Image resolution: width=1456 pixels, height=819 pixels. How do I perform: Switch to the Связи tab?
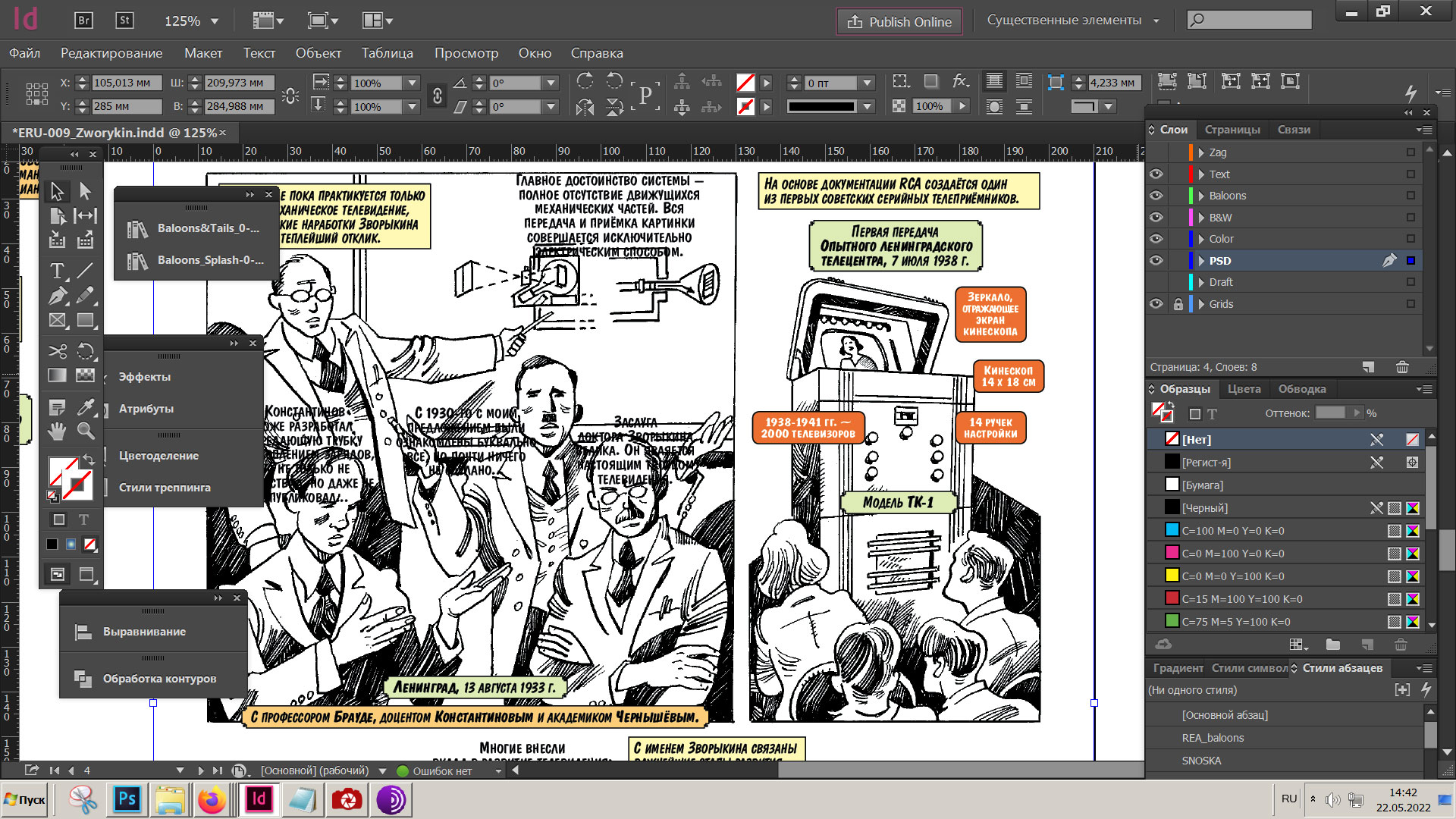(x=1294, y=130)
